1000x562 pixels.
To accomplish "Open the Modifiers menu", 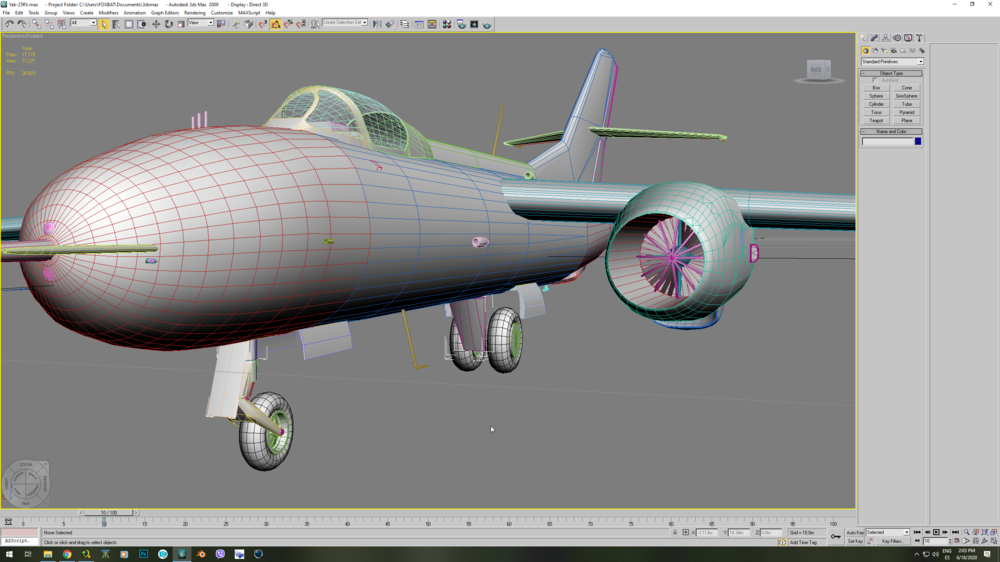I will click(108, 13).
